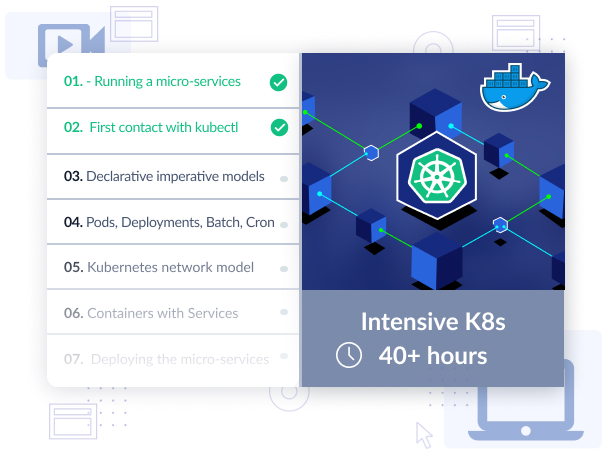Click status dot beside lesson 06
This screenshot has width=608, height=455.
click(x=284, y=312)
